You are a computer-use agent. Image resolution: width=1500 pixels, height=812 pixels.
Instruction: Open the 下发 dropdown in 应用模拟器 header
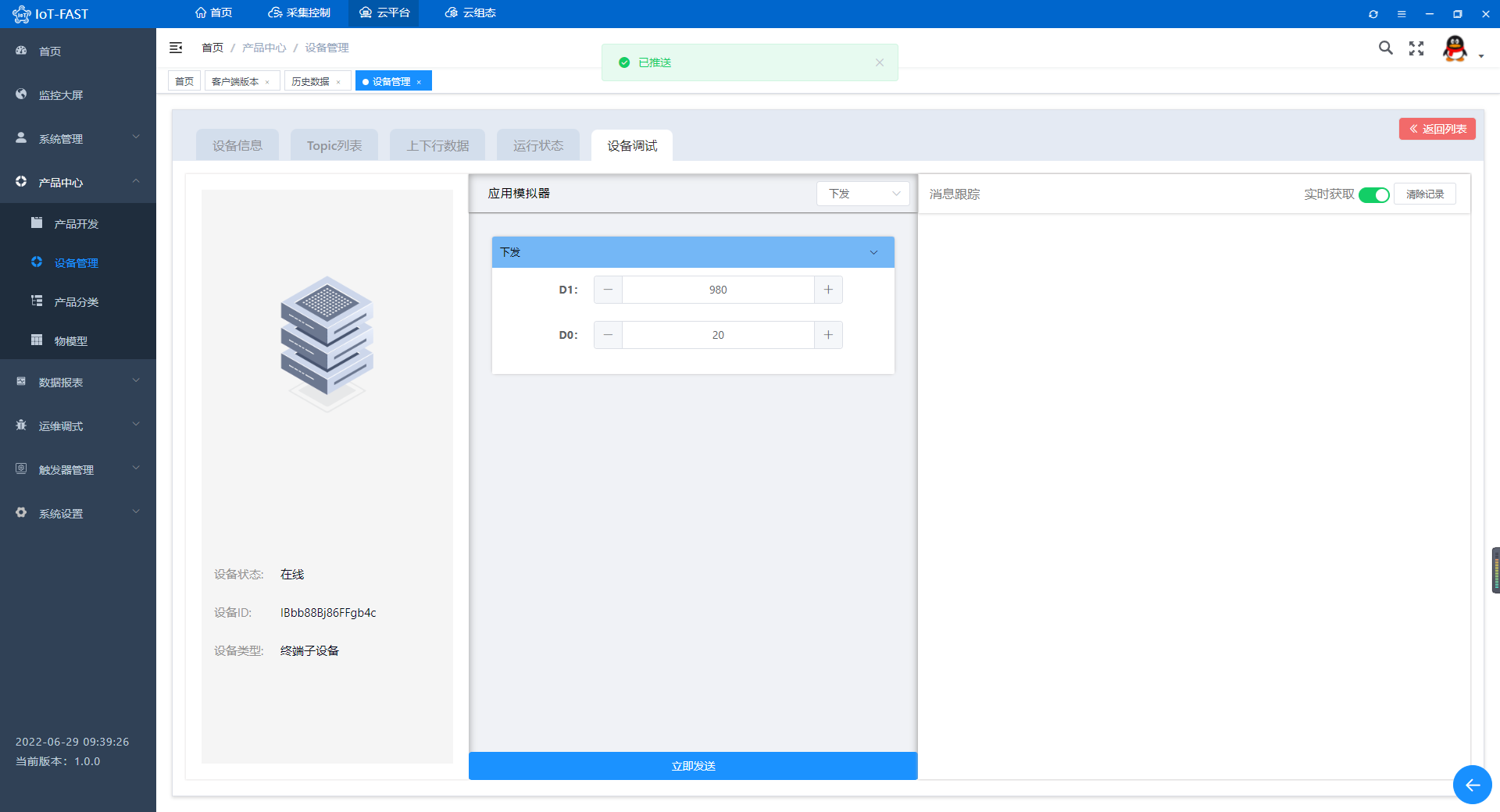[x=863, y=194]
